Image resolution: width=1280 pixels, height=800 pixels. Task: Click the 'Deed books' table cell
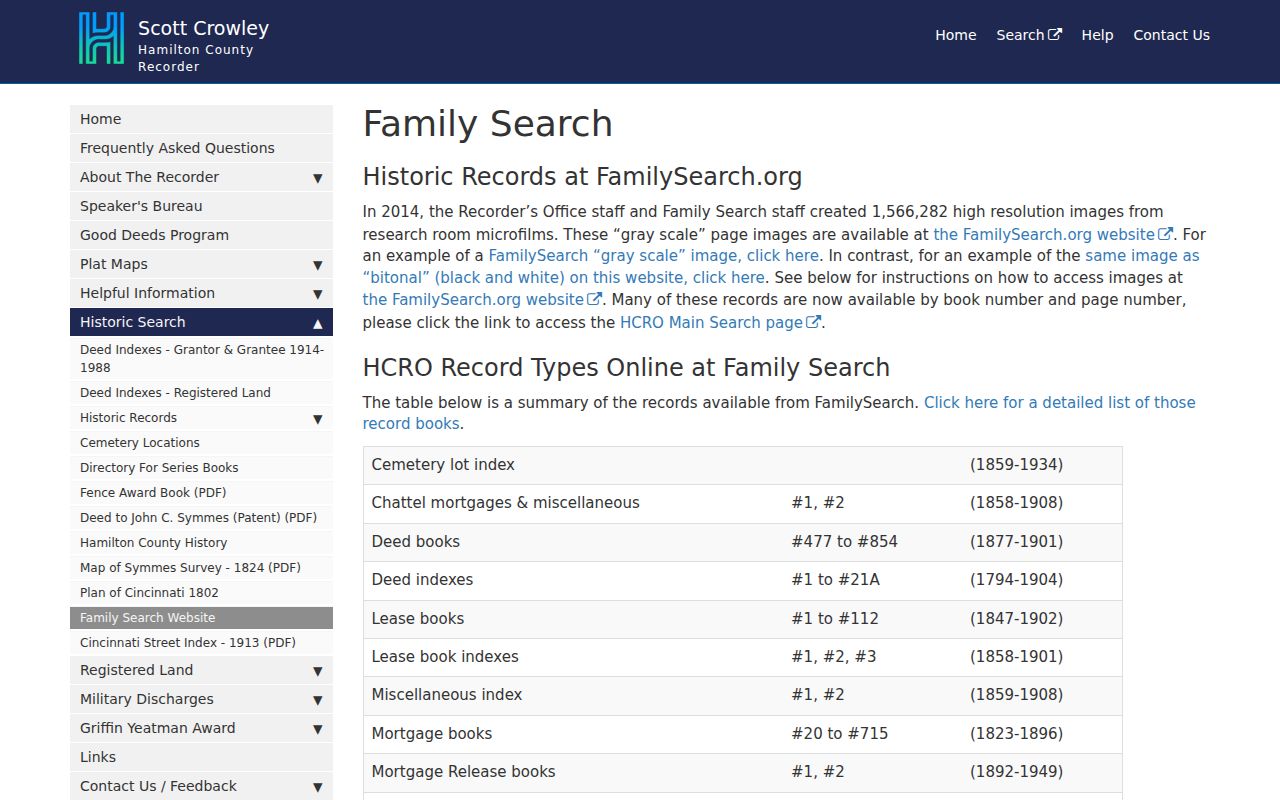tap(573, 542)
